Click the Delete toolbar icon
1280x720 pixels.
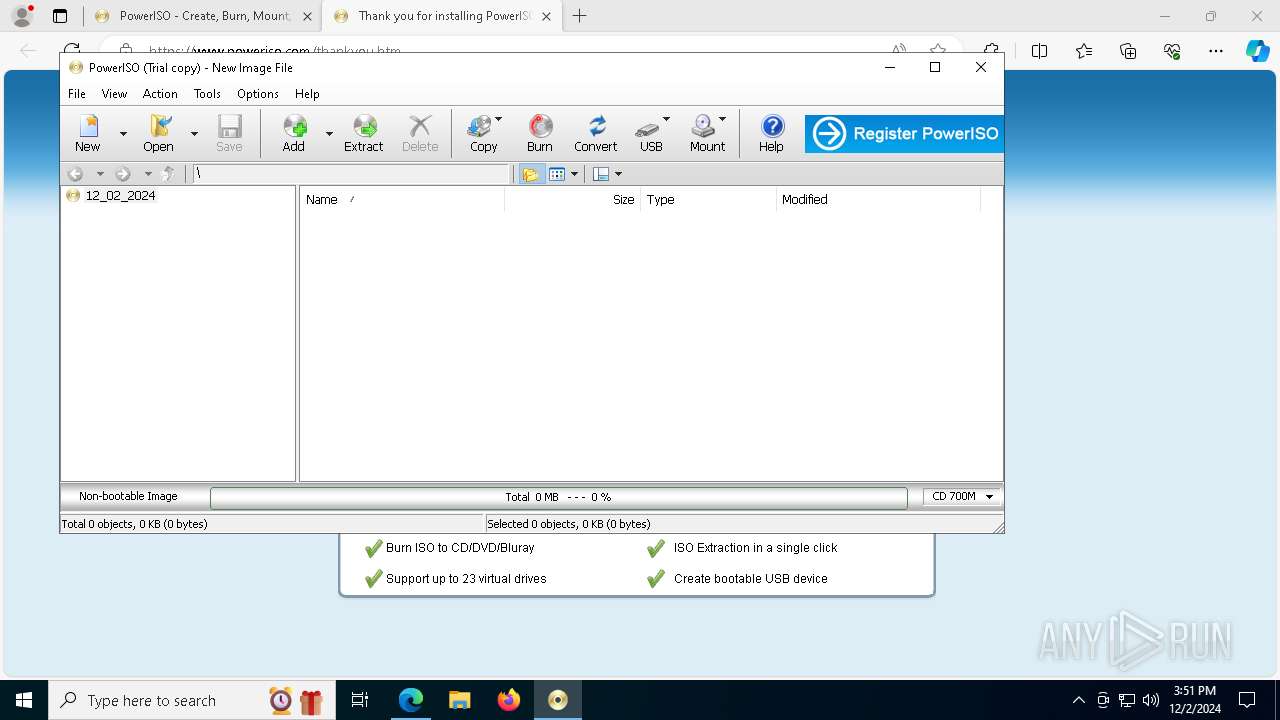[x=420, y=133]
